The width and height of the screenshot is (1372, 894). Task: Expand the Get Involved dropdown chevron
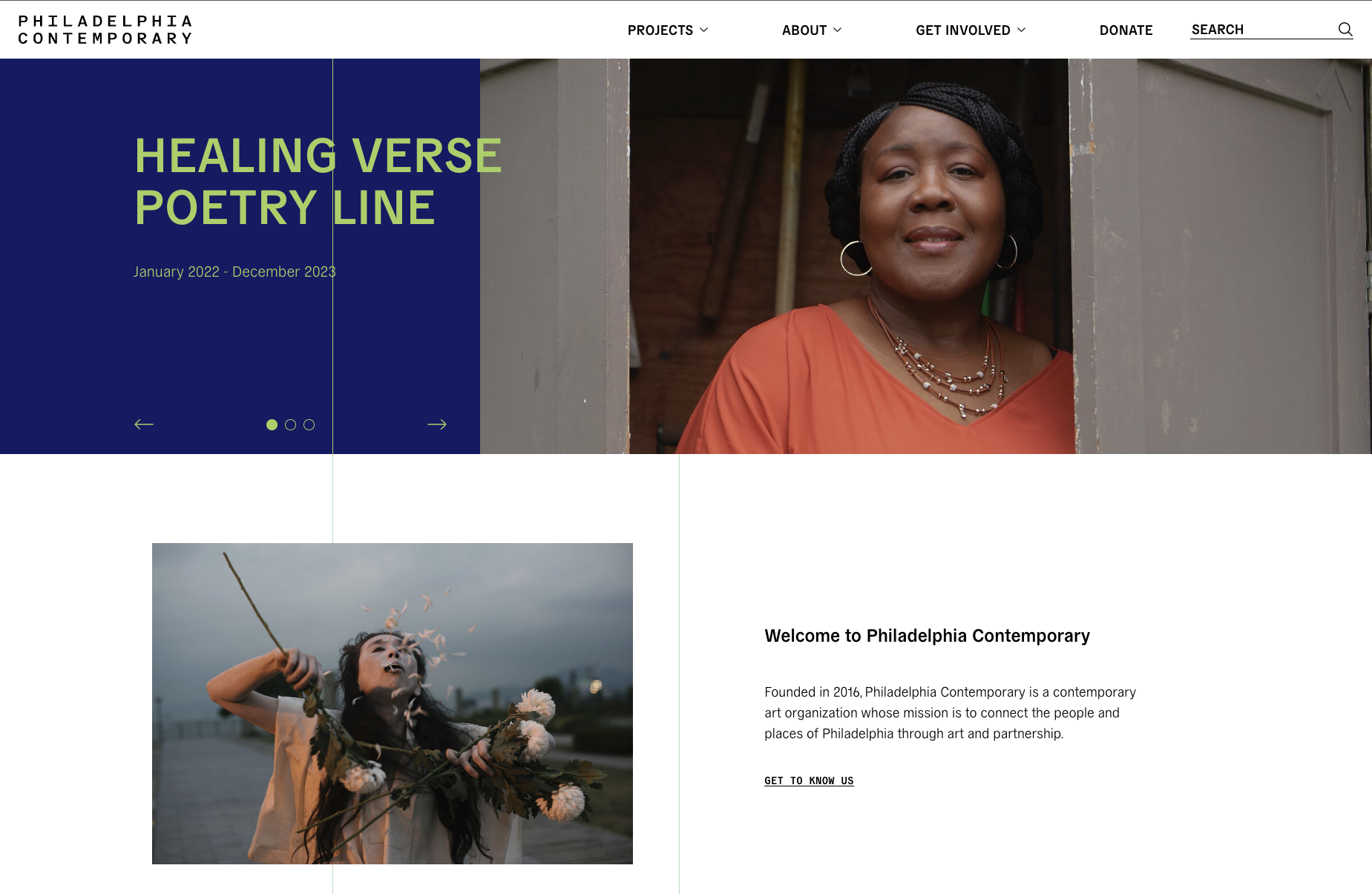(x=1022, y=30)
